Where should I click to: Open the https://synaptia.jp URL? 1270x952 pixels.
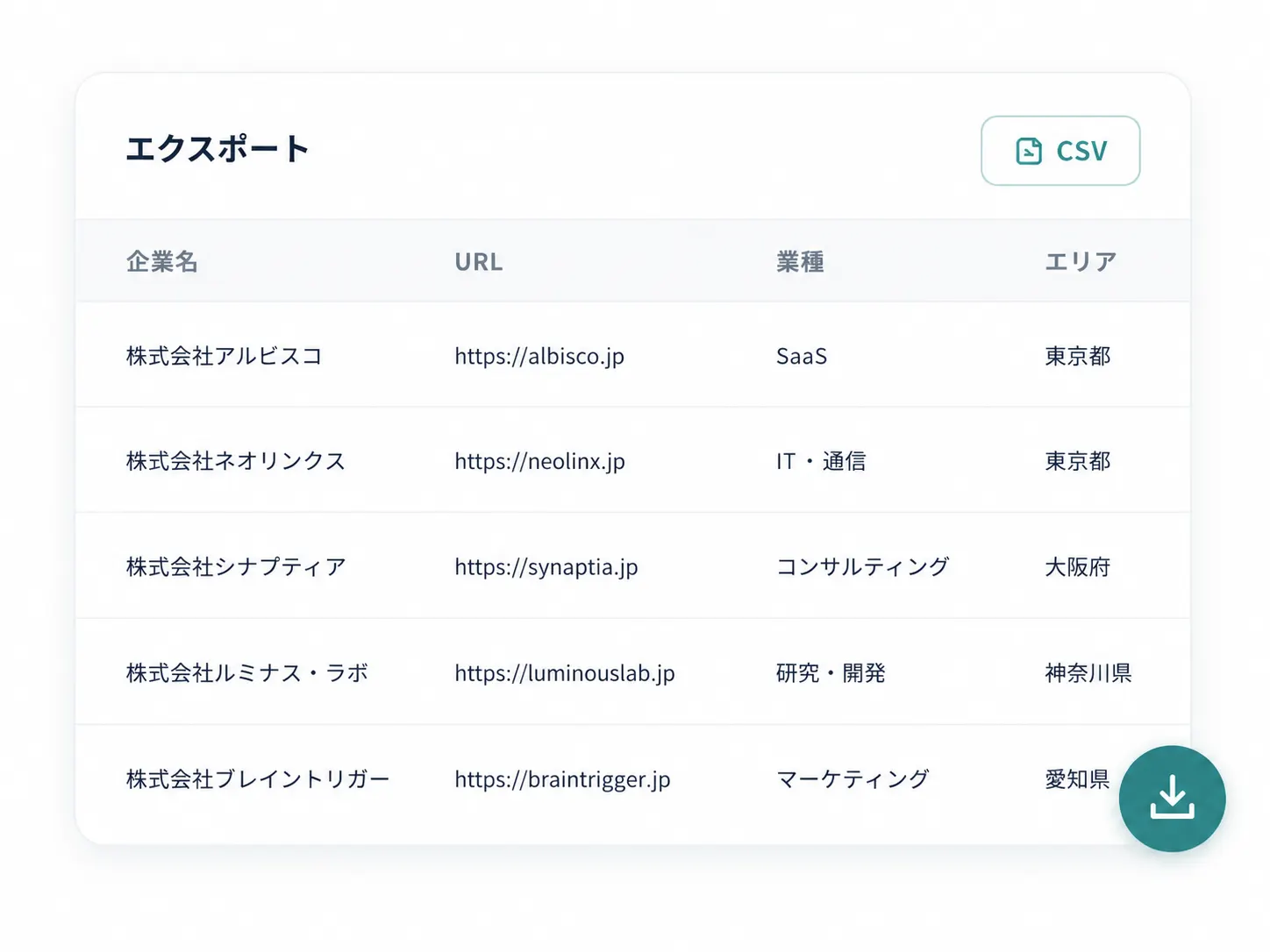click(x=546, y=568)
